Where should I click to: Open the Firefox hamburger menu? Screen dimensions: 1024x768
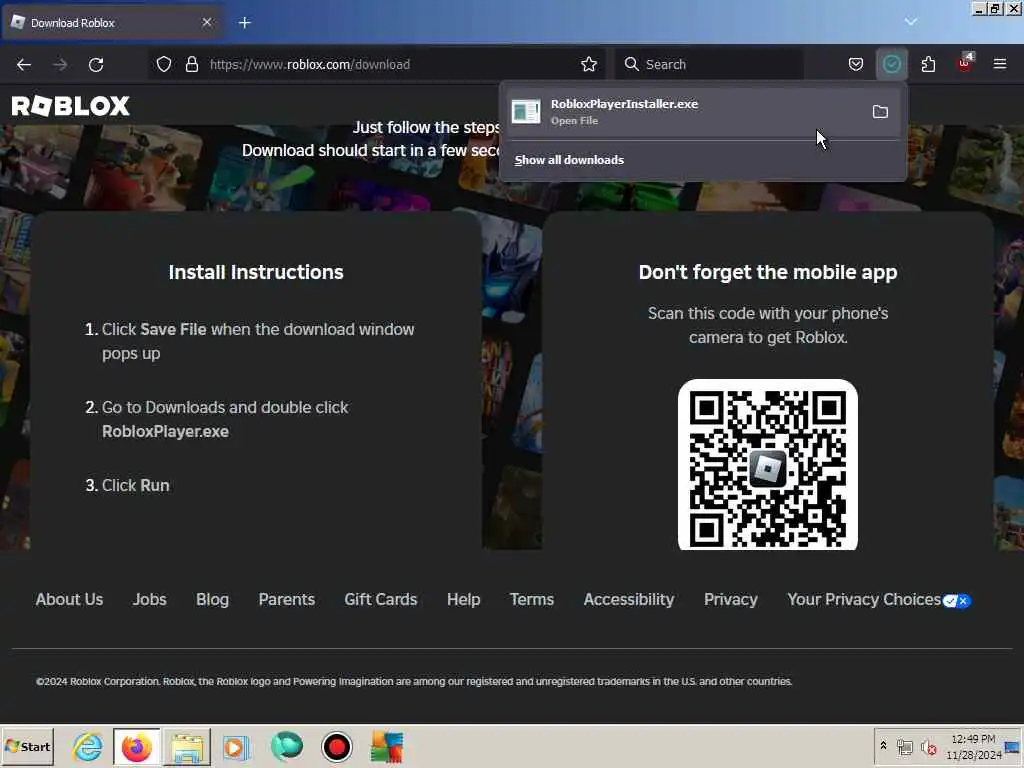(x=999, y=64)
